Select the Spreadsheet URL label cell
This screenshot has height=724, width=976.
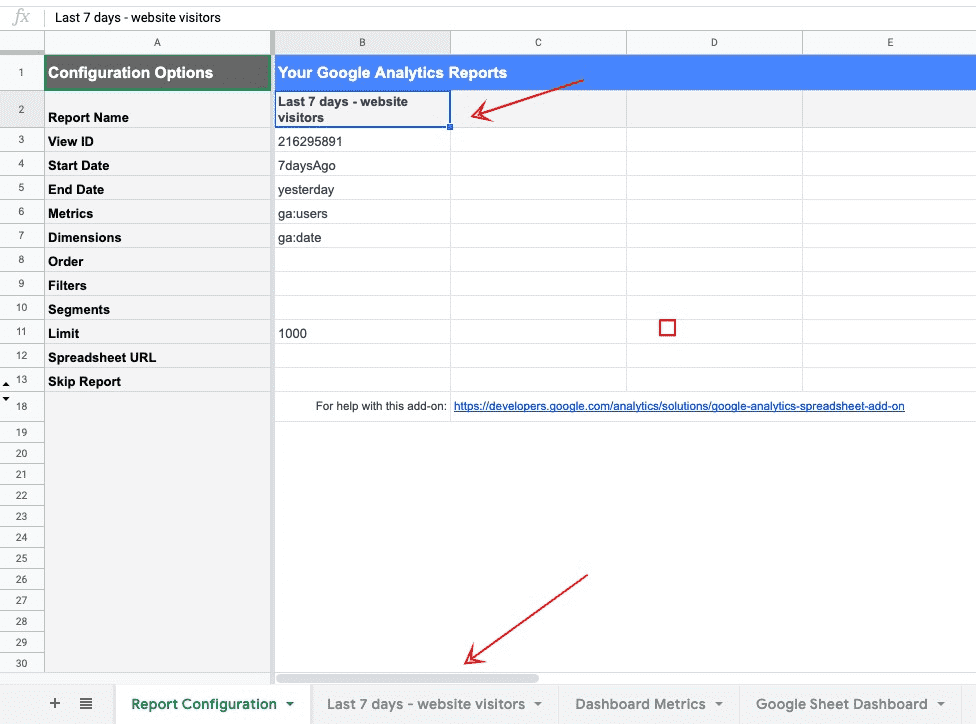click(x=157, y=356)
